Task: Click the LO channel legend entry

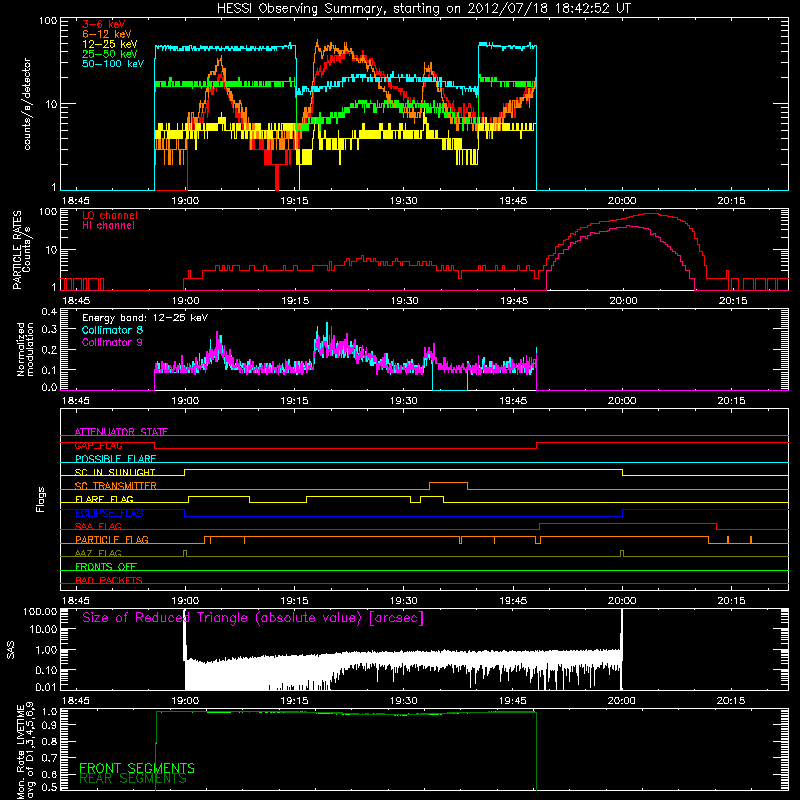Action: [x=110, y=215]
